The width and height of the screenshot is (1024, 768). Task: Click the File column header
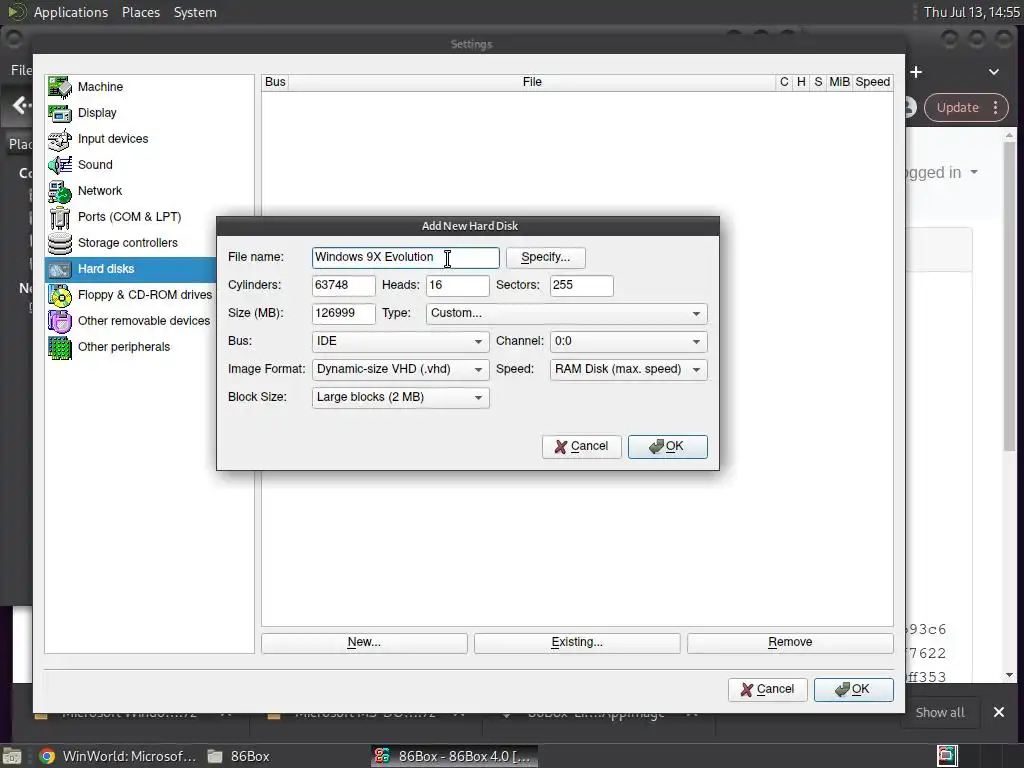pyautogui.click(x=532, y=82)
